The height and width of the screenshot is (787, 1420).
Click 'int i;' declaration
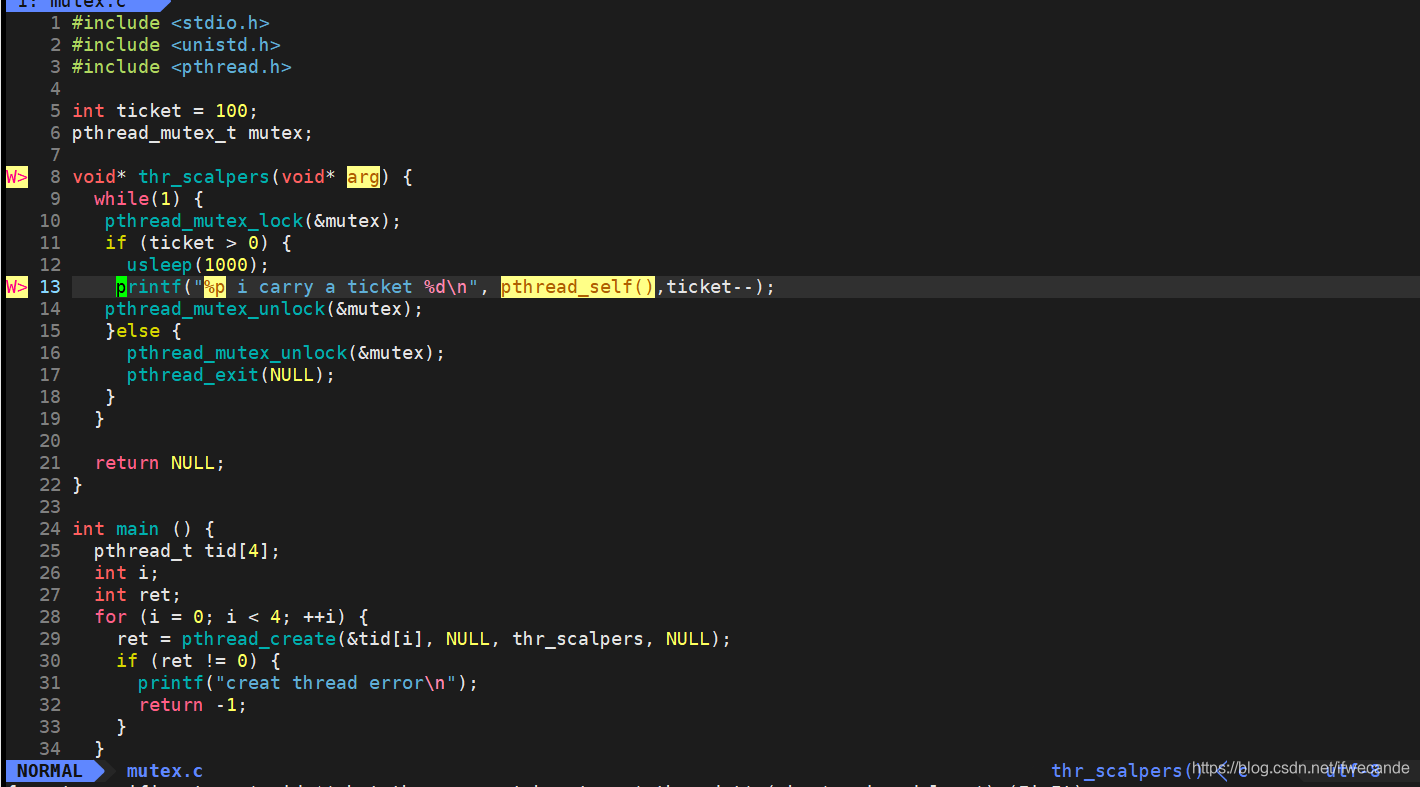click(x=127, y=573)
